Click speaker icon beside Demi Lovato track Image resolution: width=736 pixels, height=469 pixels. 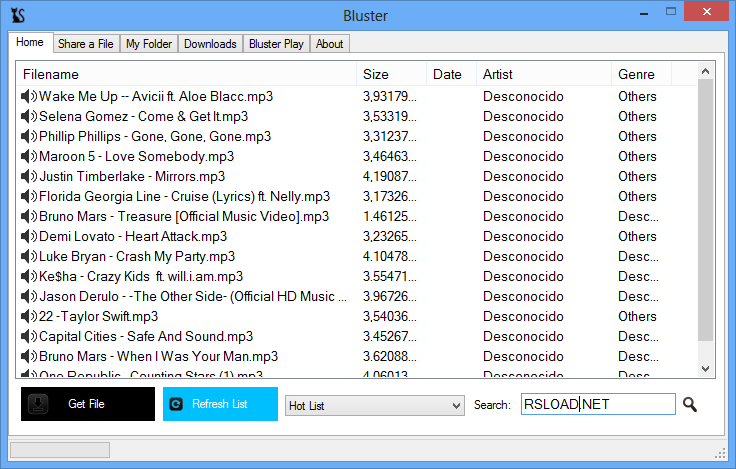point(29,236)
